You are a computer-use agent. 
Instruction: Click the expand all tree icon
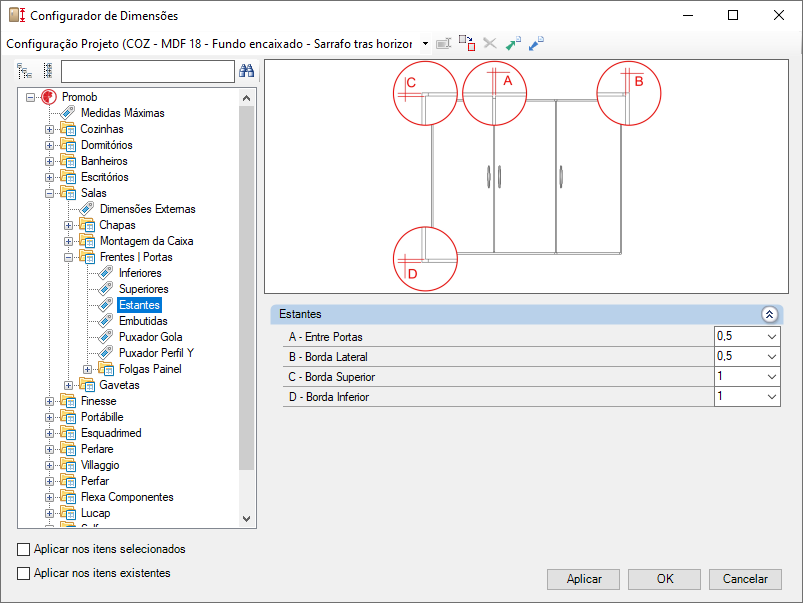tap(24, 71)
